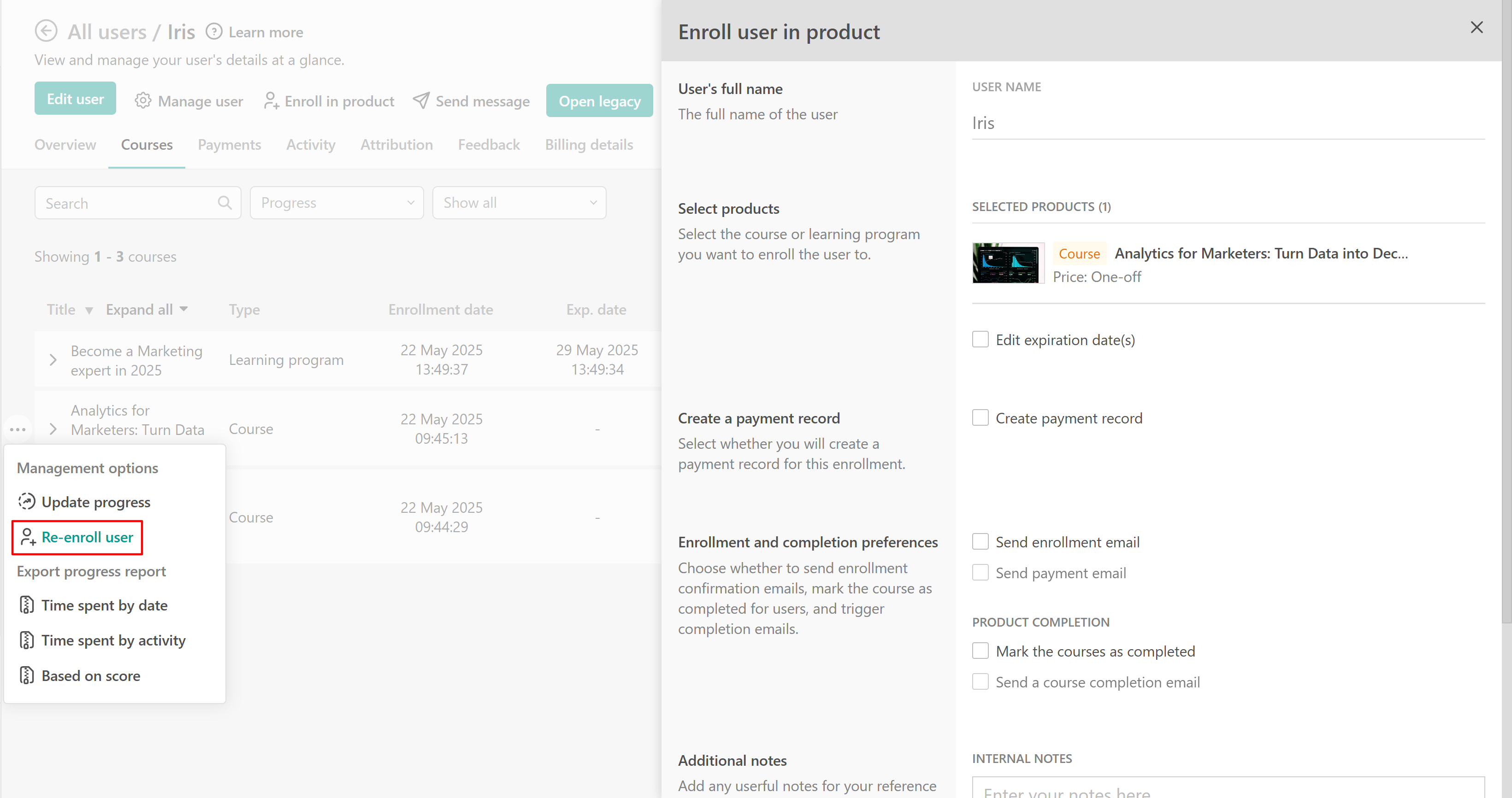Switch to the Payments tab
The image size is (1512, 798).
(x=229, y=145)
